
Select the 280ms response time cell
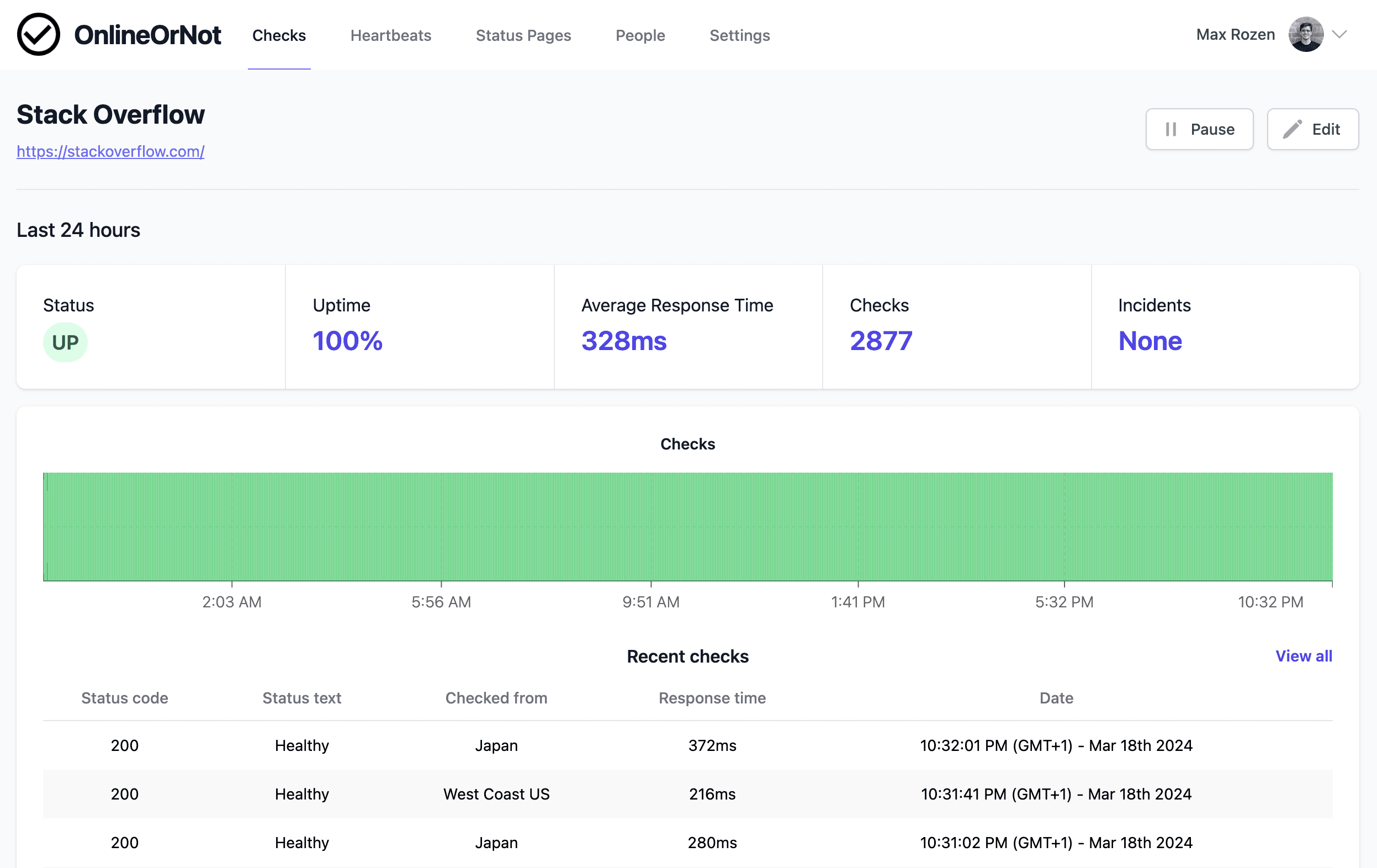[712, 842]
